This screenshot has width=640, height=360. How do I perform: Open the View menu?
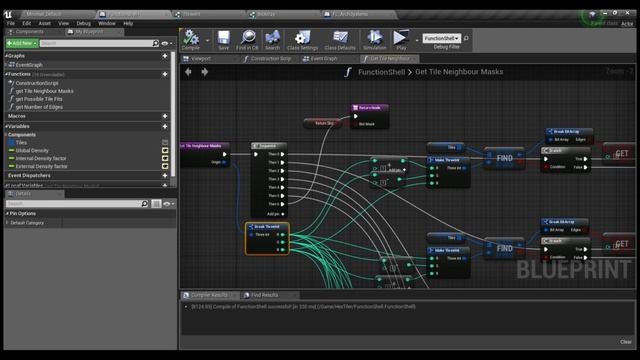click(x=63, y=24)
